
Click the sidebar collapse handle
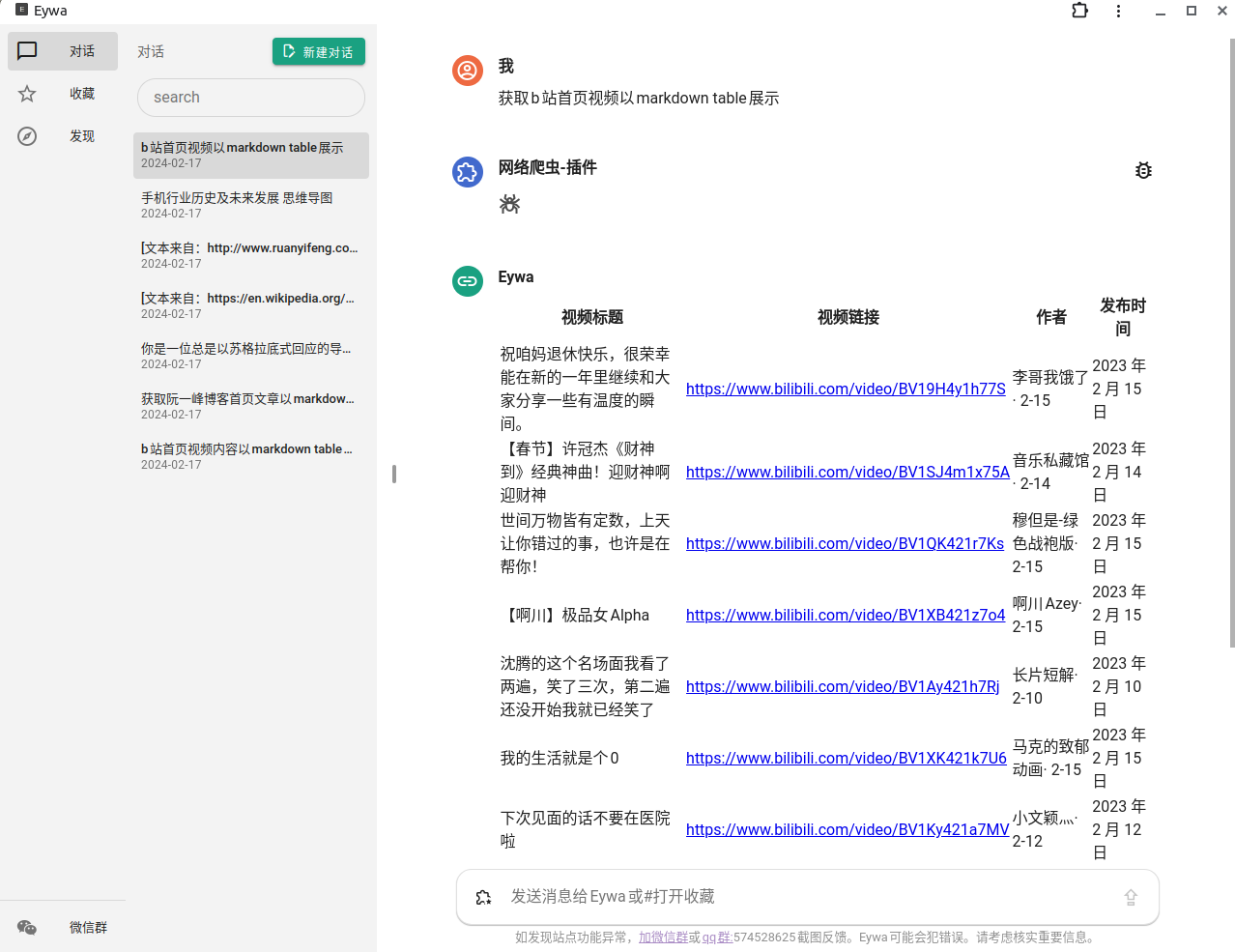click(394, 474)
